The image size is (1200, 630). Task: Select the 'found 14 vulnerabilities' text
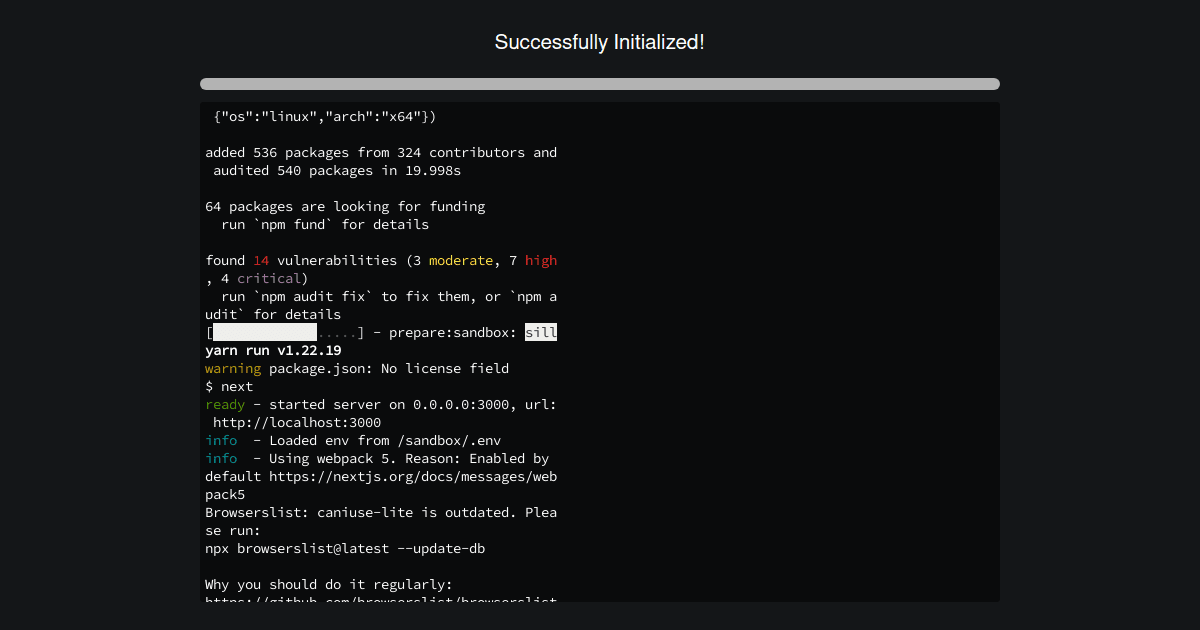tap(300, 260)
